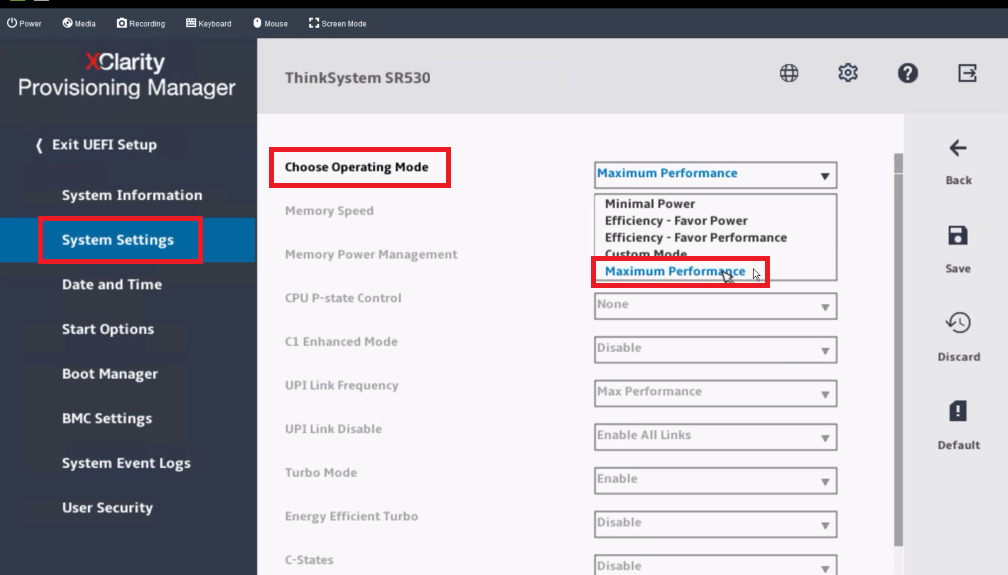Select Minimal Power option
Viewport: 1008px width, 575px height.
coord(650,204)
